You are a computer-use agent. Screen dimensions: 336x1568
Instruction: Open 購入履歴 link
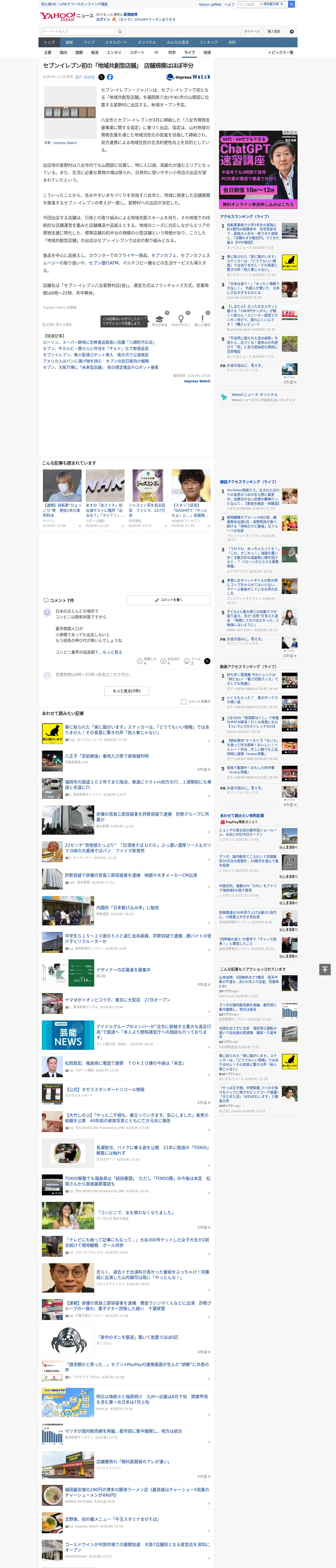click(274, 32)
